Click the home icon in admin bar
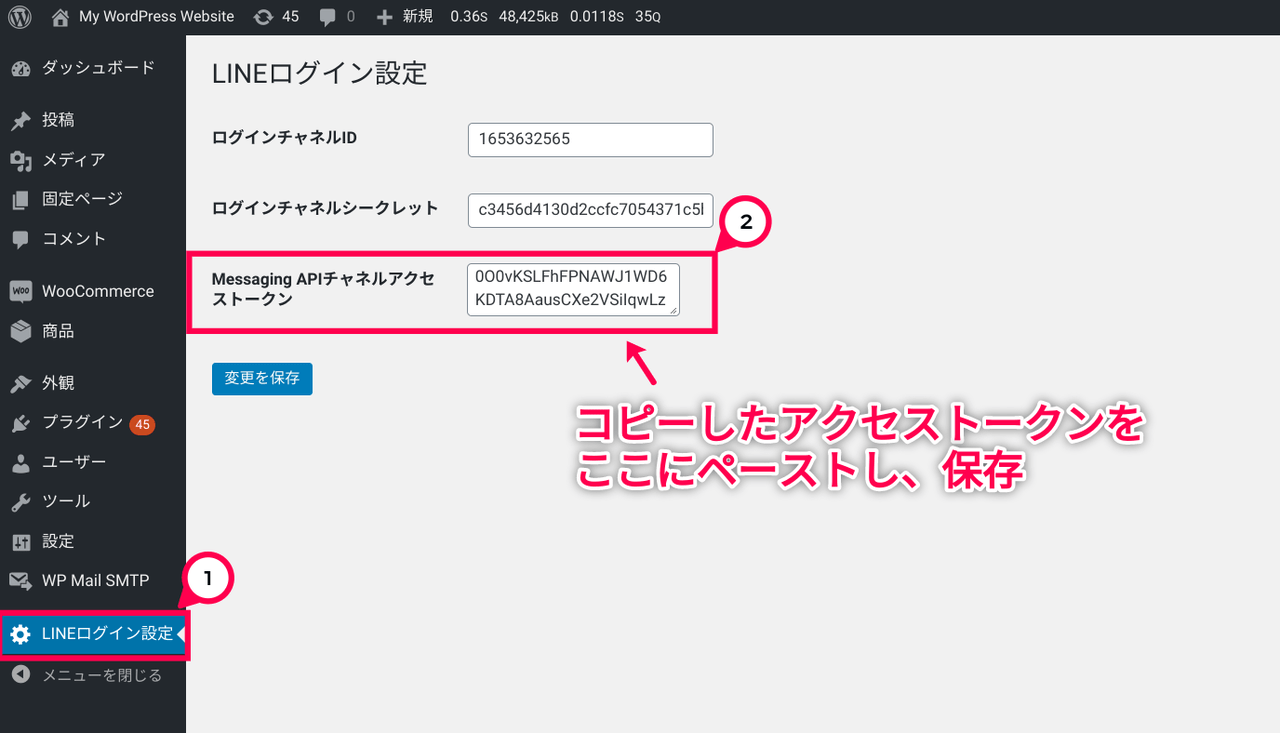This screenshot has height=733, width=1280. coord(61,17)
